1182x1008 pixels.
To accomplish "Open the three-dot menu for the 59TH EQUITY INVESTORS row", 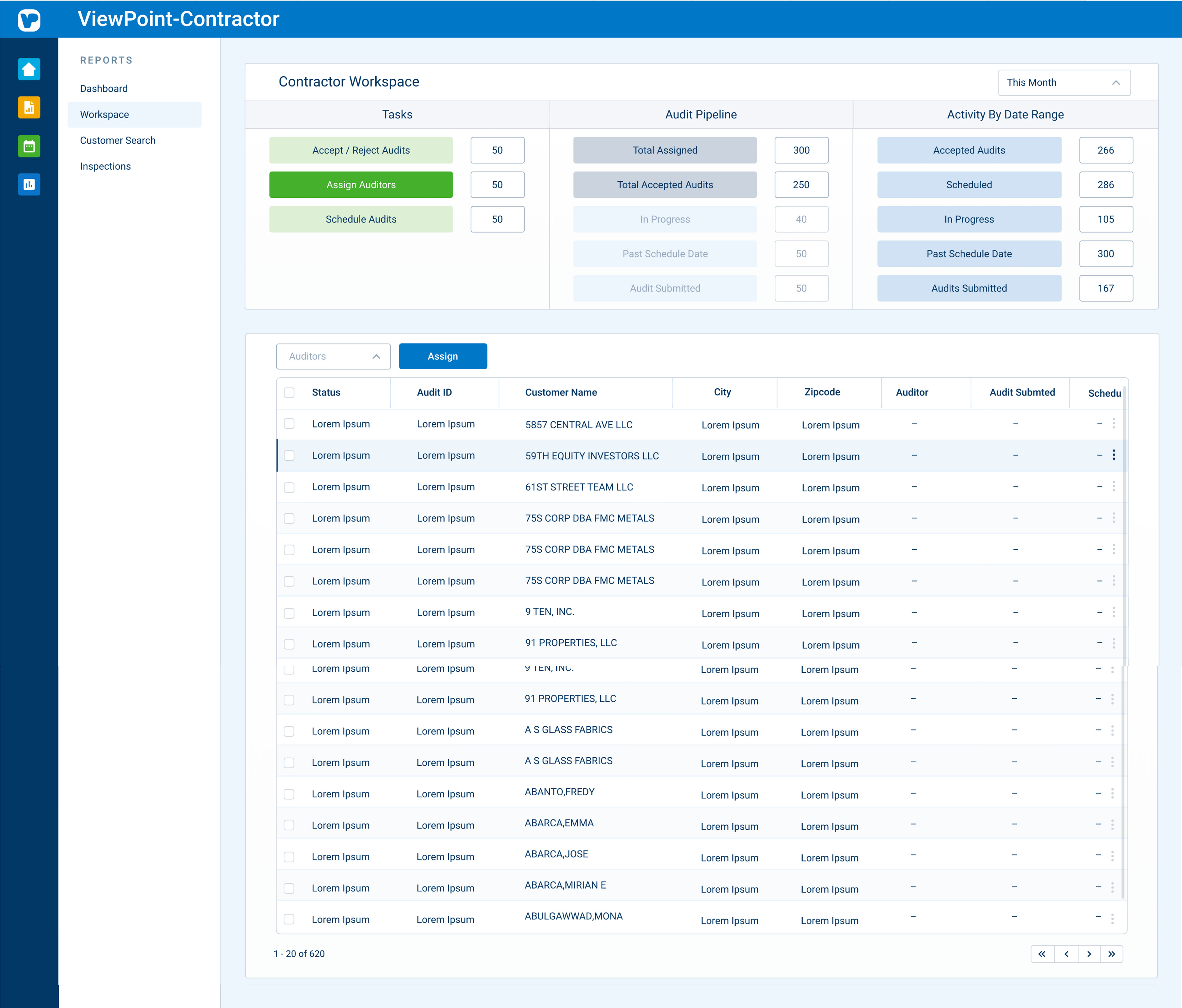I will tap(1113, 455).
